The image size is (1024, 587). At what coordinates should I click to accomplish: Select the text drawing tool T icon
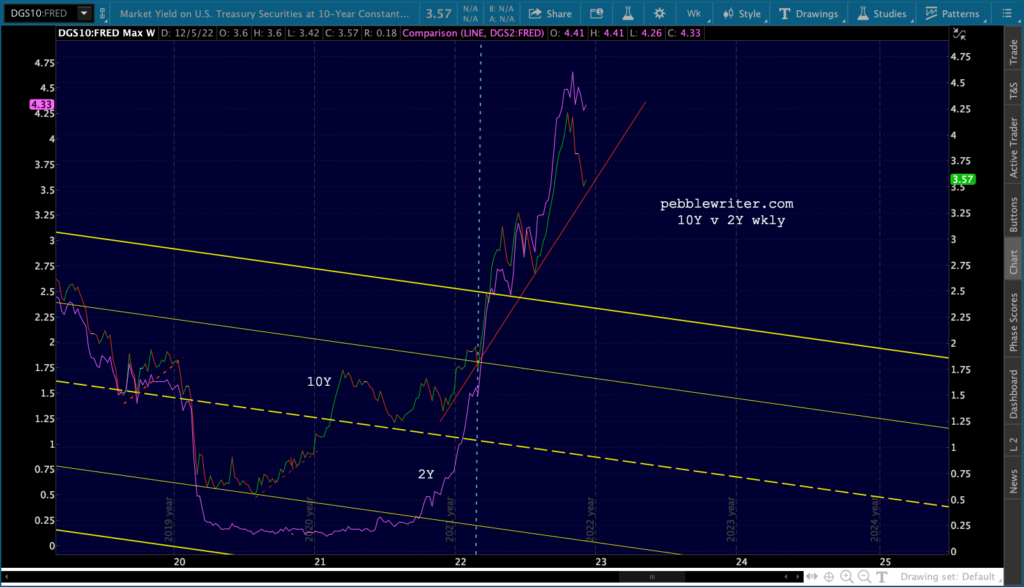tap(882, 577)
